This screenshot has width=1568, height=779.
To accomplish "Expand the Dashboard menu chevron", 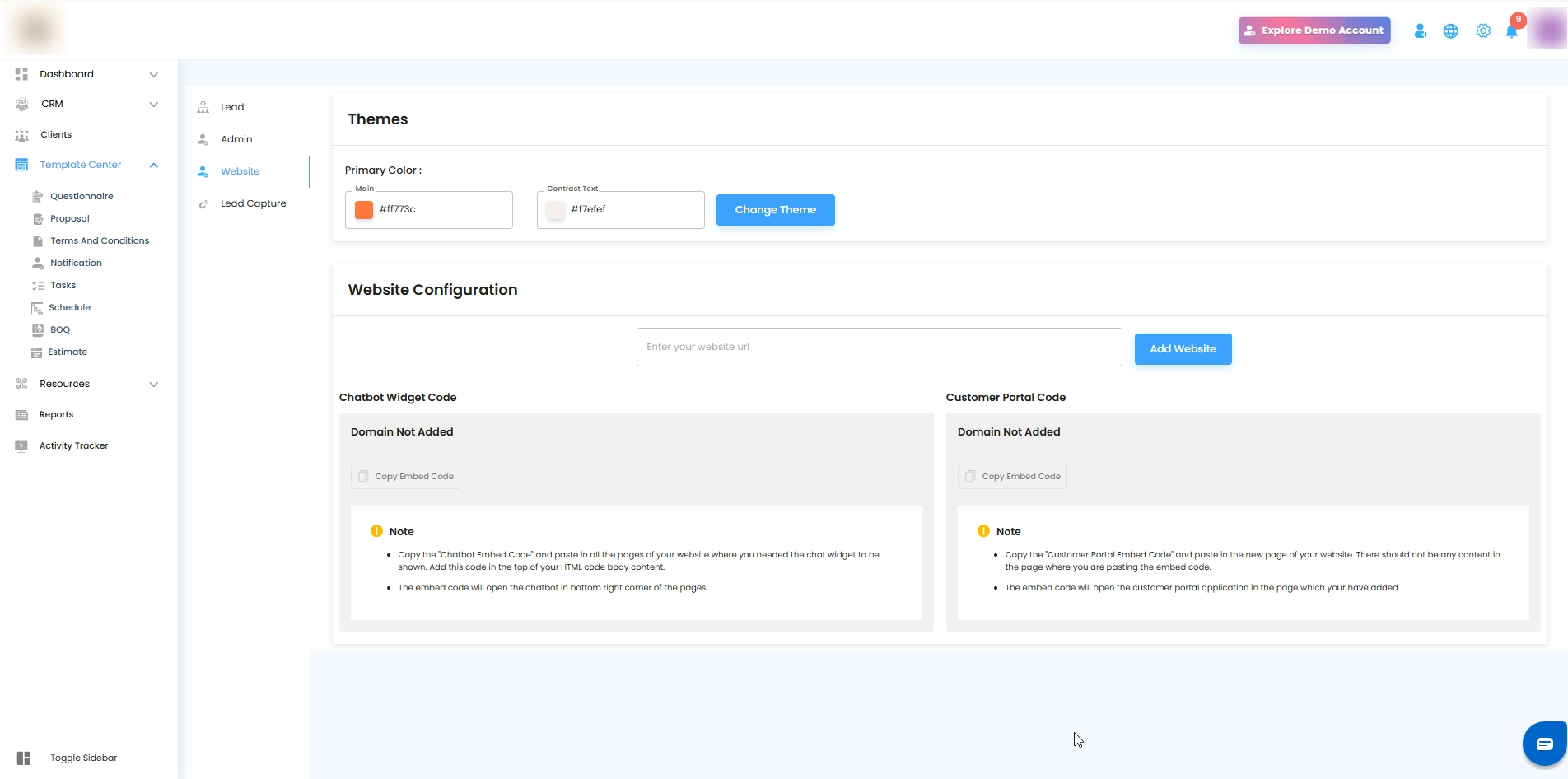I will coord(154,75).
